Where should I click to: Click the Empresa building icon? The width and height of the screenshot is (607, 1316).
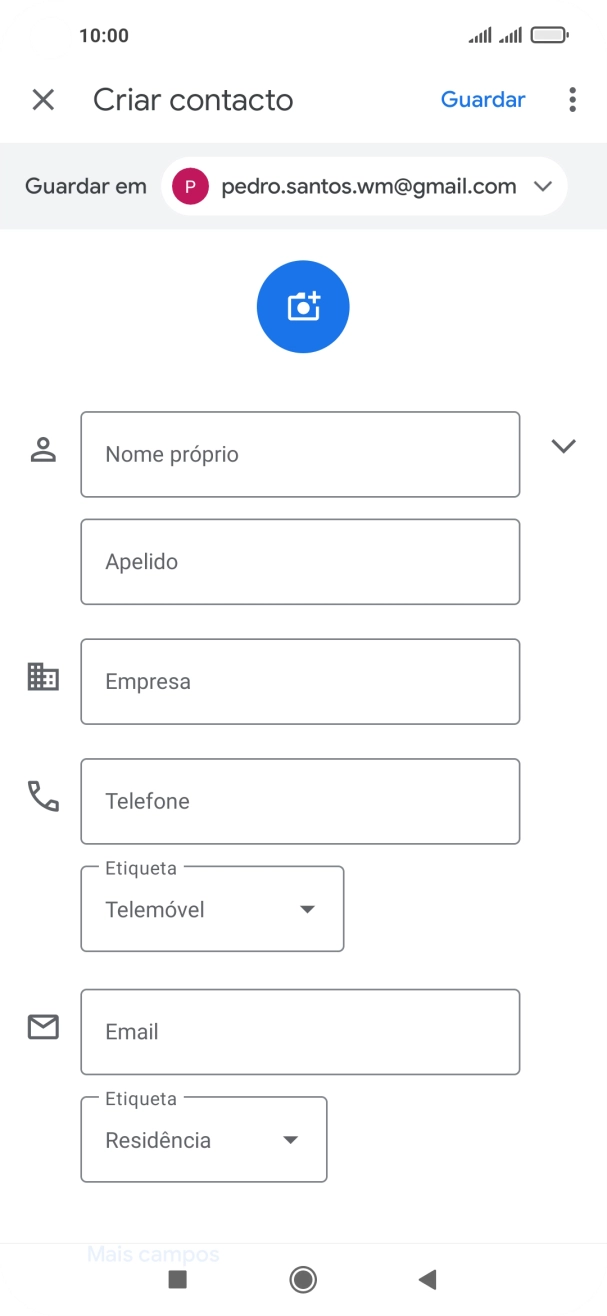pyautogui.click(x=42, y=676)
